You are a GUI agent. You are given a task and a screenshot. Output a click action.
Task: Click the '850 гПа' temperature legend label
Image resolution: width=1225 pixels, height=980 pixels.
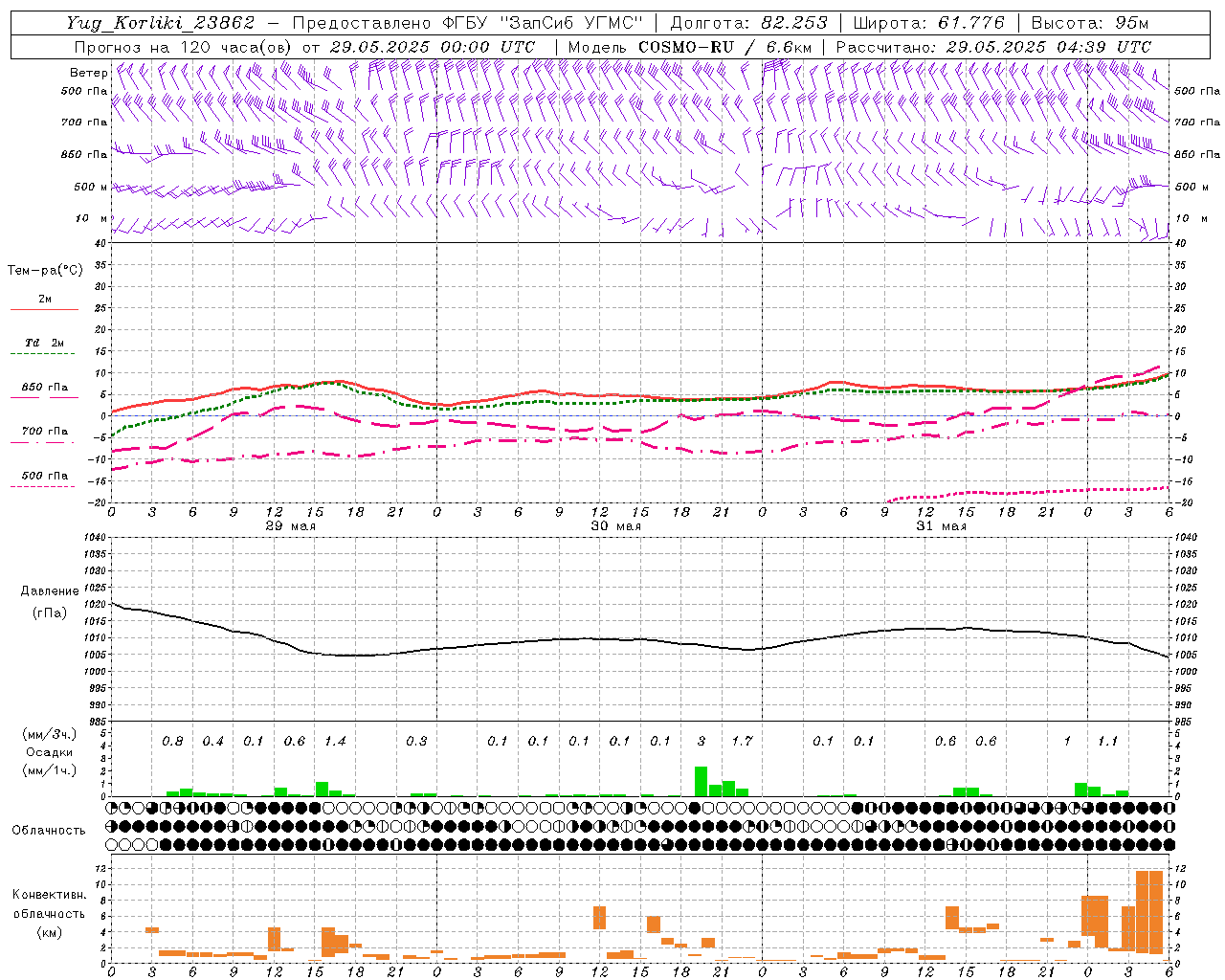pos(45,388)
